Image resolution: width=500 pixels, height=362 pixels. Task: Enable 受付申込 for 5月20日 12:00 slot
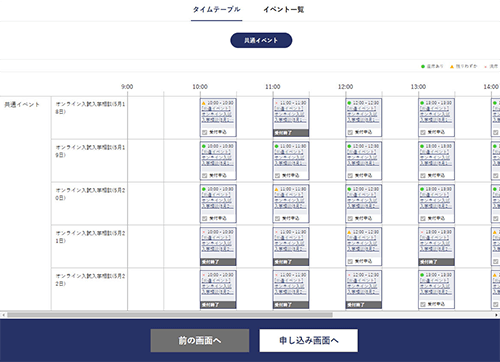(x=350, y=218)
